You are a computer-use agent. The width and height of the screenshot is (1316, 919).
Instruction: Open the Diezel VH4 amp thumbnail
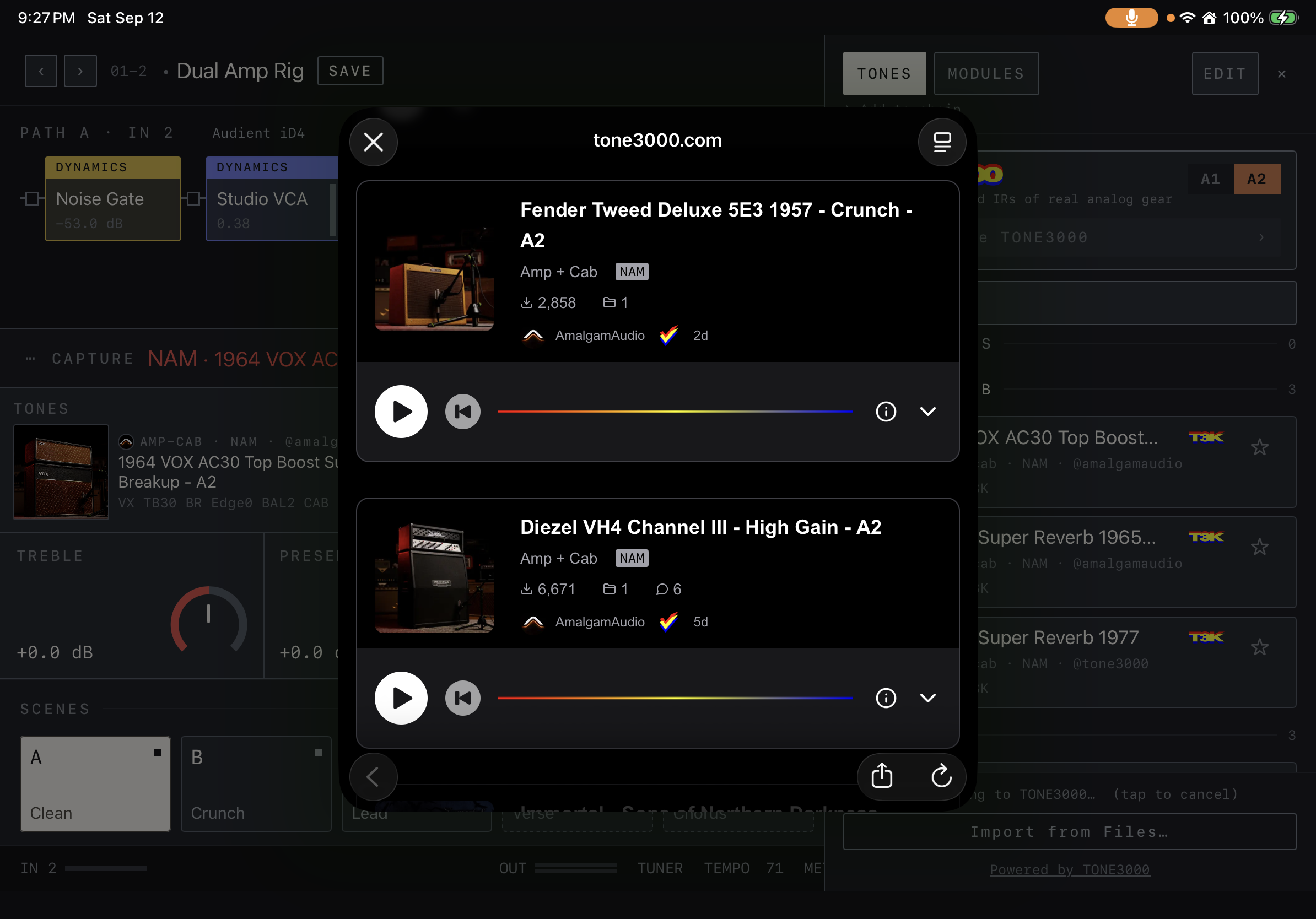point(434,574)
